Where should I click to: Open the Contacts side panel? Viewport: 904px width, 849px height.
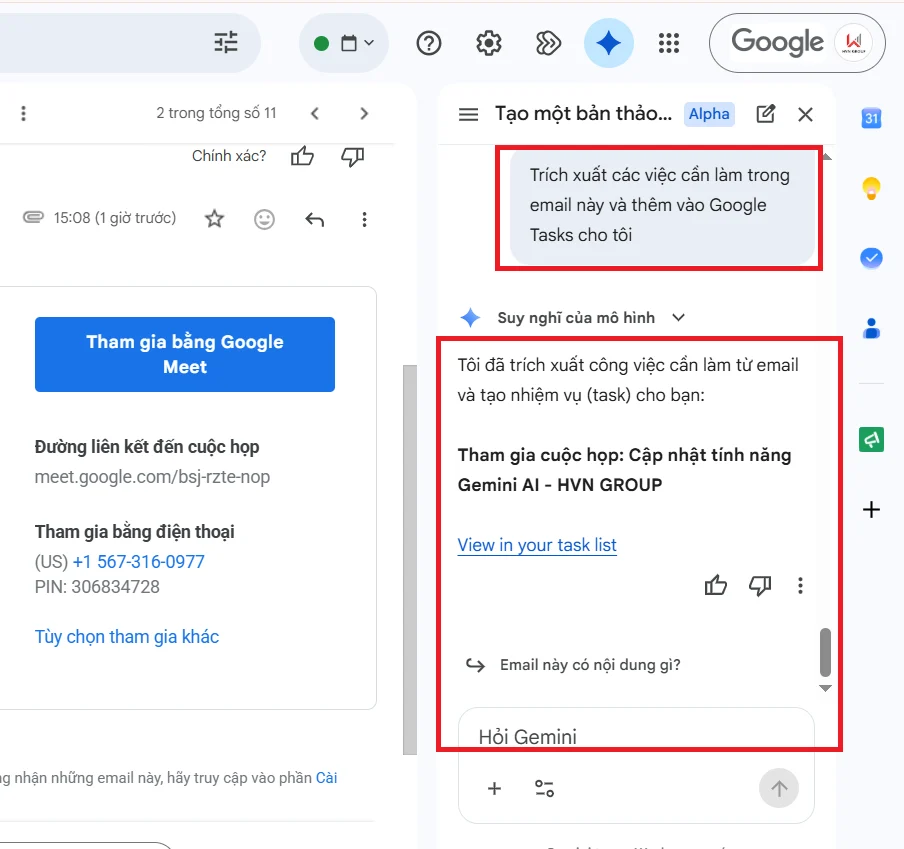871,329
